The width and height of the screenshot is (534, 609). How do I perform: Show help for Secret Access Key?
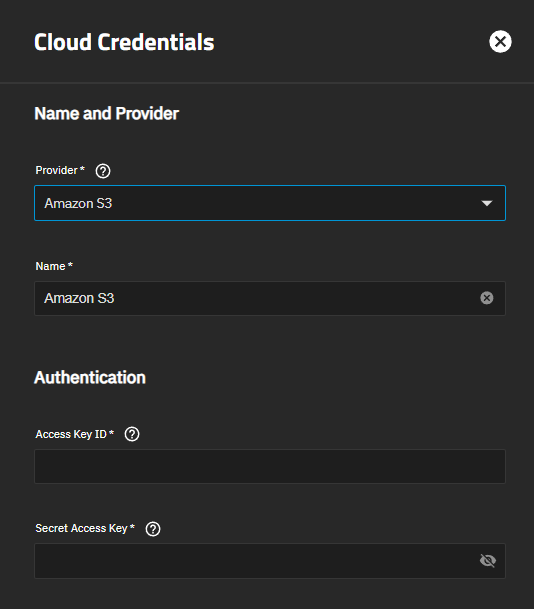(x=153, y=529)
